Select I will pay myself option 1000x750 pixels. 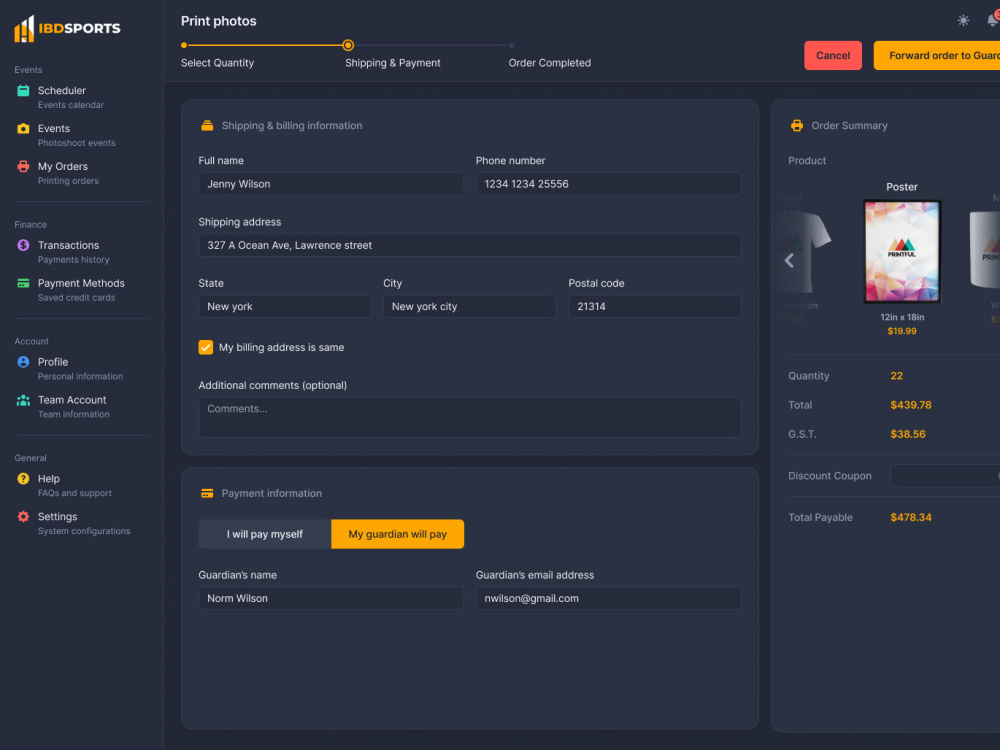(265, 534)
